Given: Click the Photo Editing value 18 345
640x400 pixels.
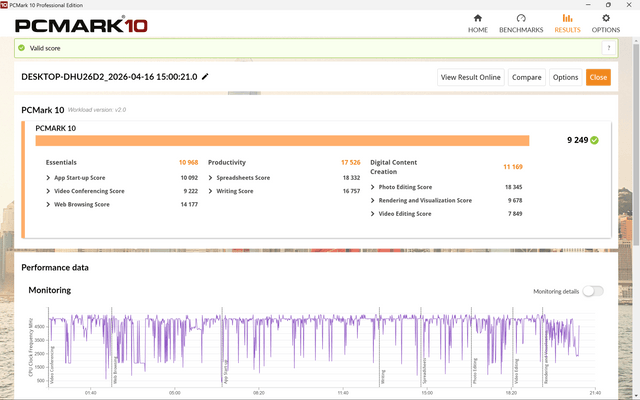Looking at the screenshot, I should (x=513, y=187).
